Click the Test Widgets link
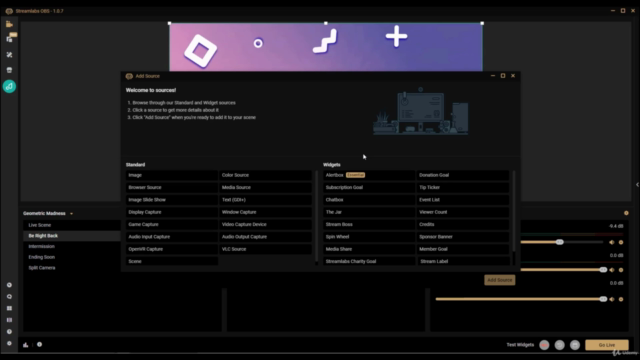Viewport: 640px width, 360px height. point(520,345)
